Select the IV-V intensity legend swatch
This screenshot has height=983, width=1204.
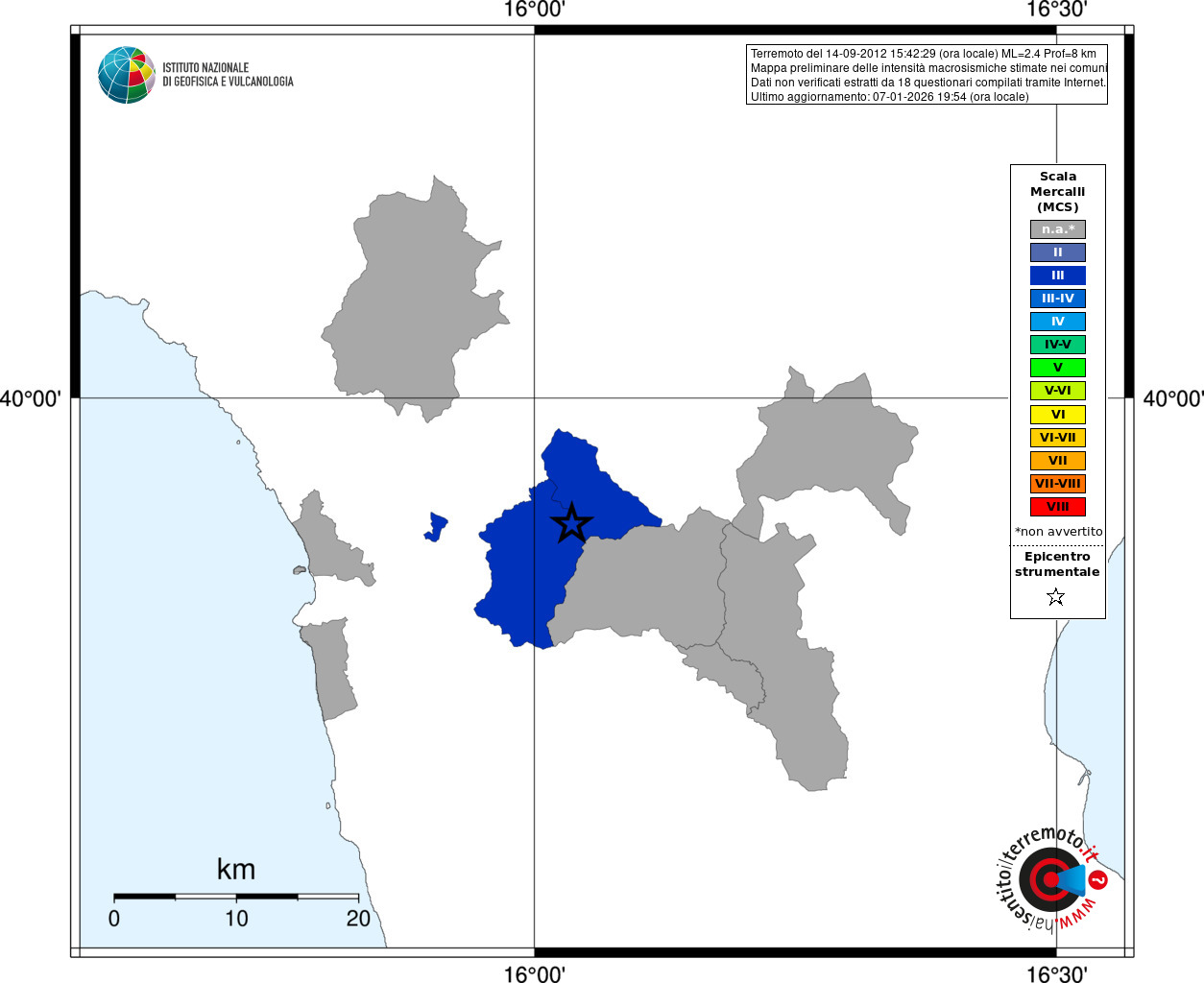tap(1058, 345)
